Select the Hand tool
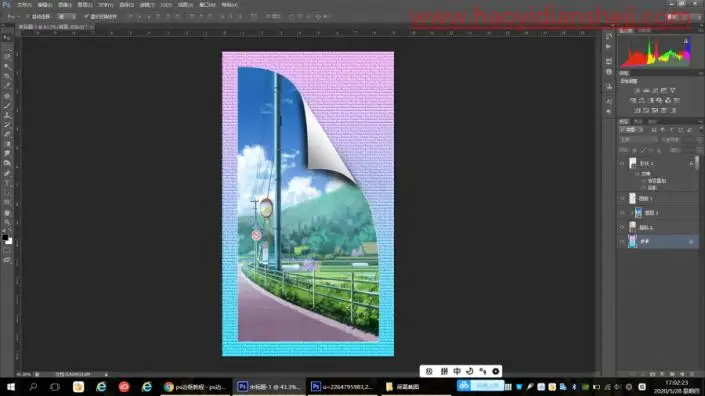 click(x=7, y=213)
